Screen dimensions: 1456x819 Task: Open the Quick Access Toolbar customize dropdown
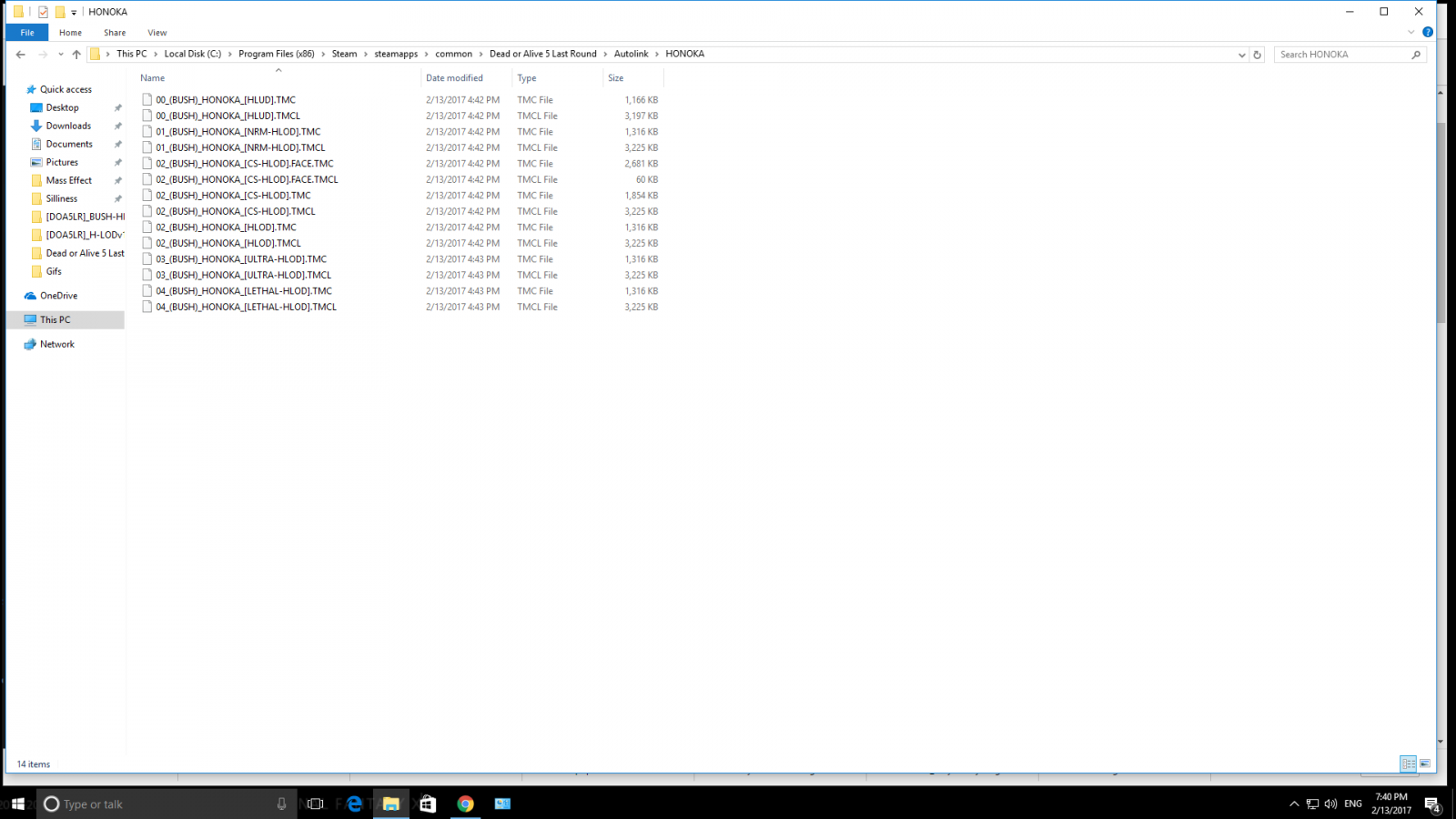click(72, 12)
